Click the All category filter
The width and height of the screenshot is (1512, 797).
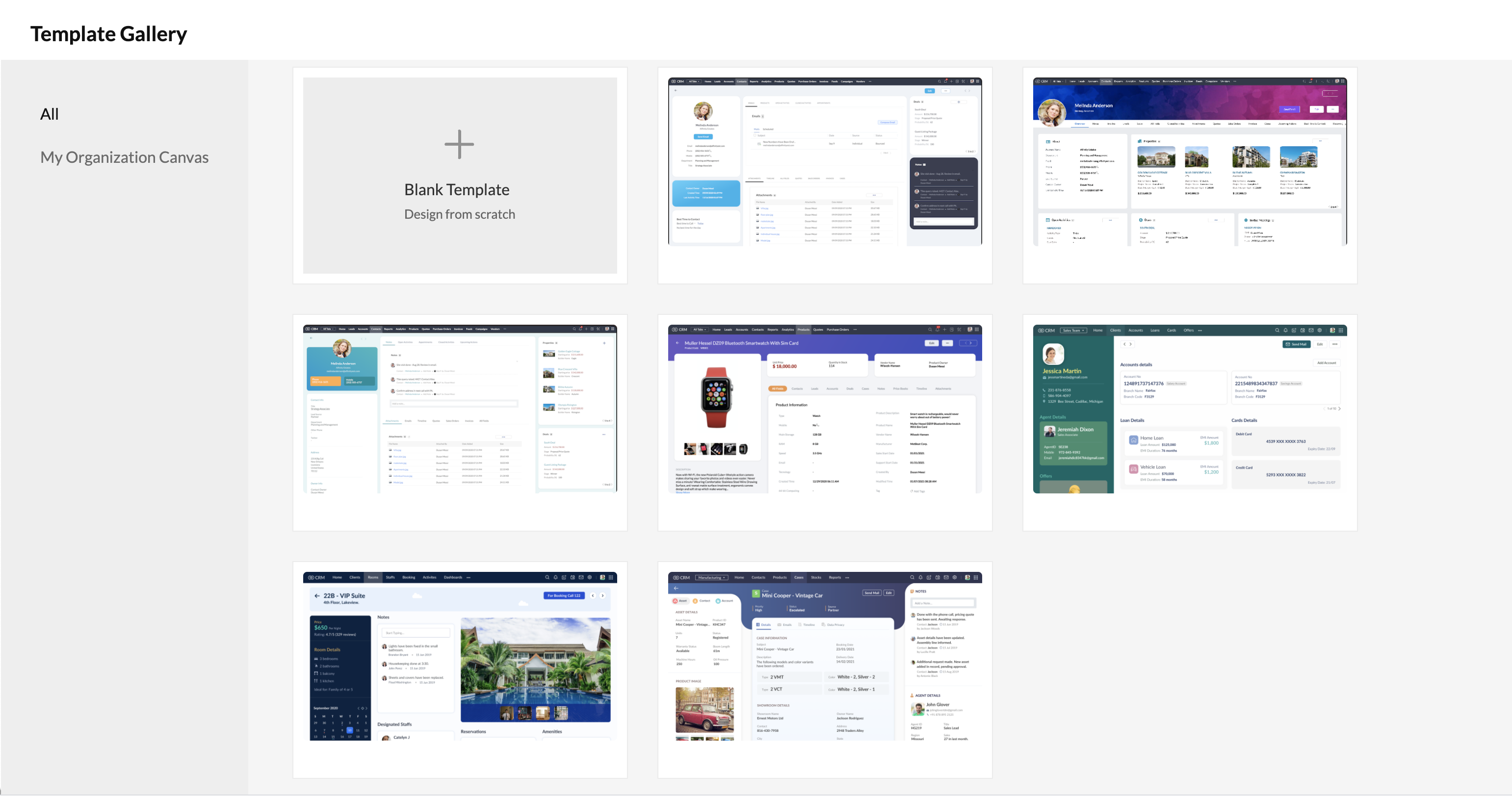point(50,114)
